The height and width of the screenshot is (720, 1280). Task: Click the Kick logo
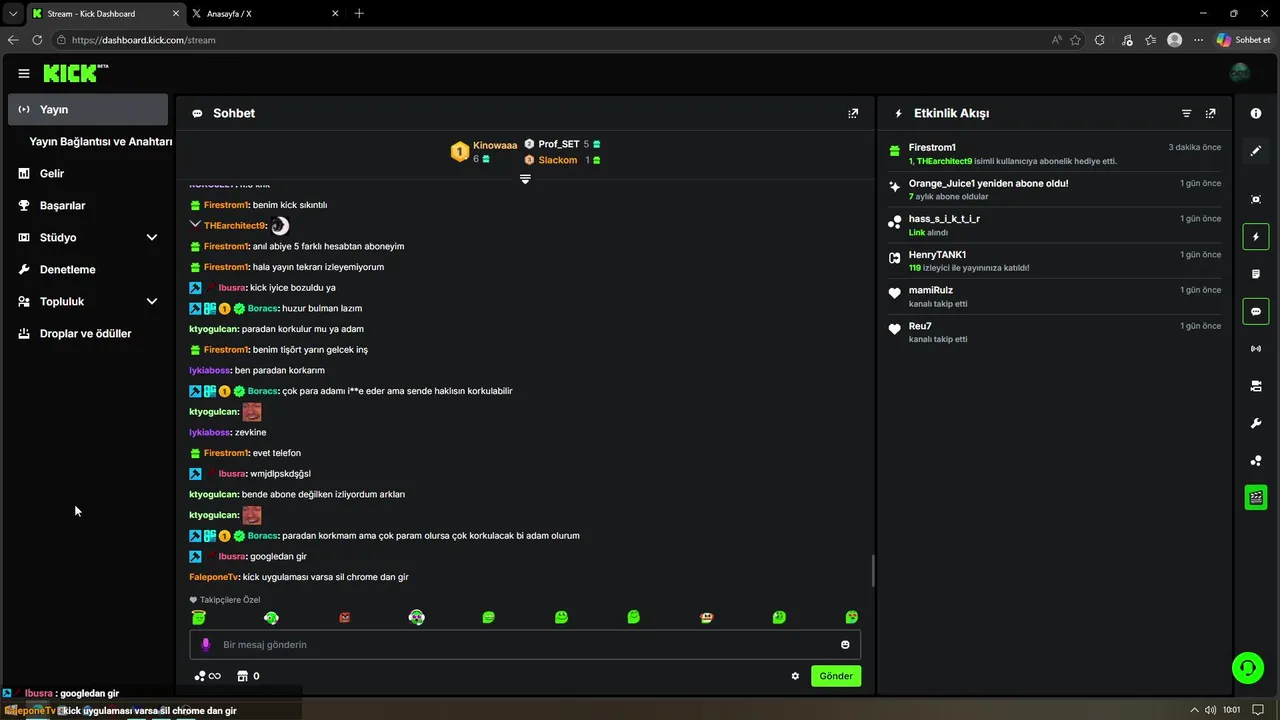click(75, 73)
